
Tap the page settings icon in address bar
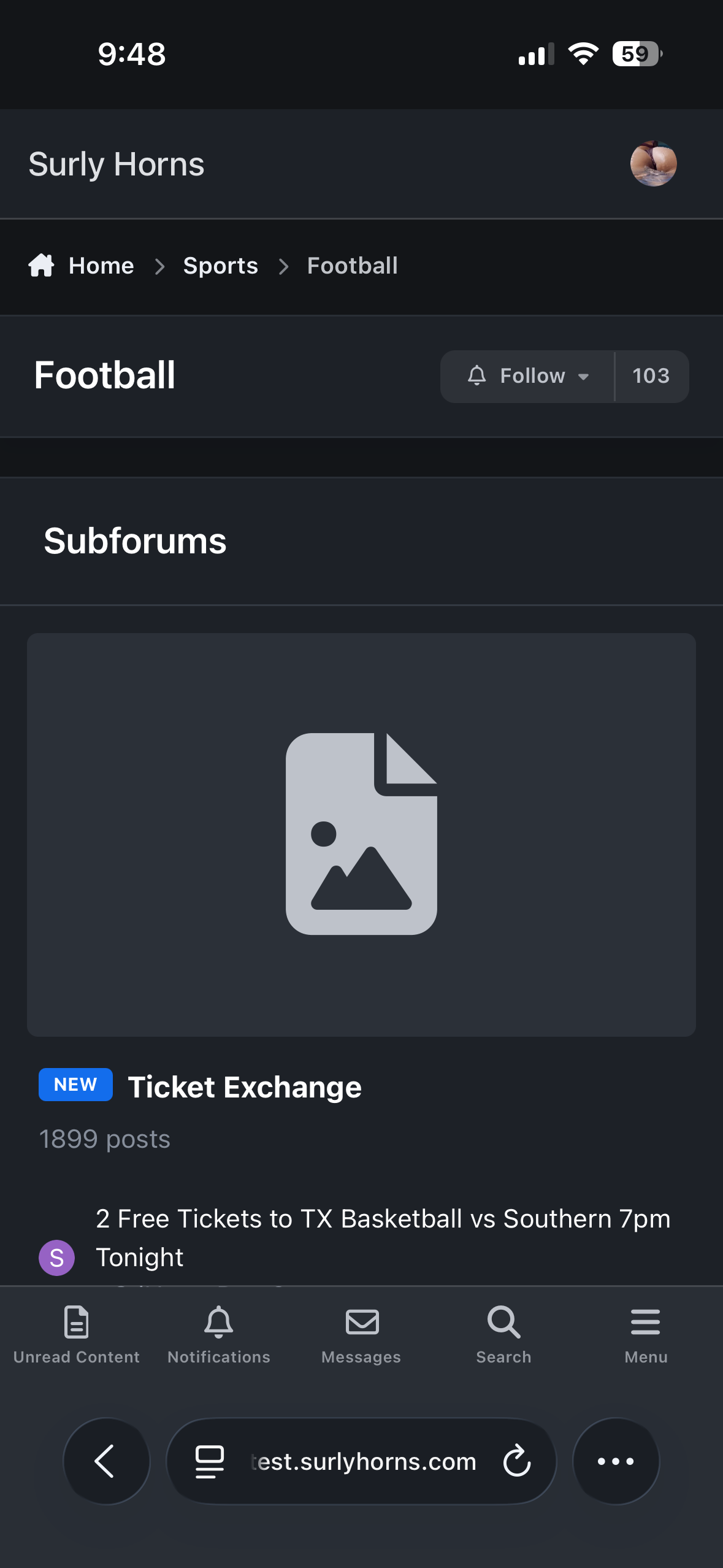pos(209,1461)
